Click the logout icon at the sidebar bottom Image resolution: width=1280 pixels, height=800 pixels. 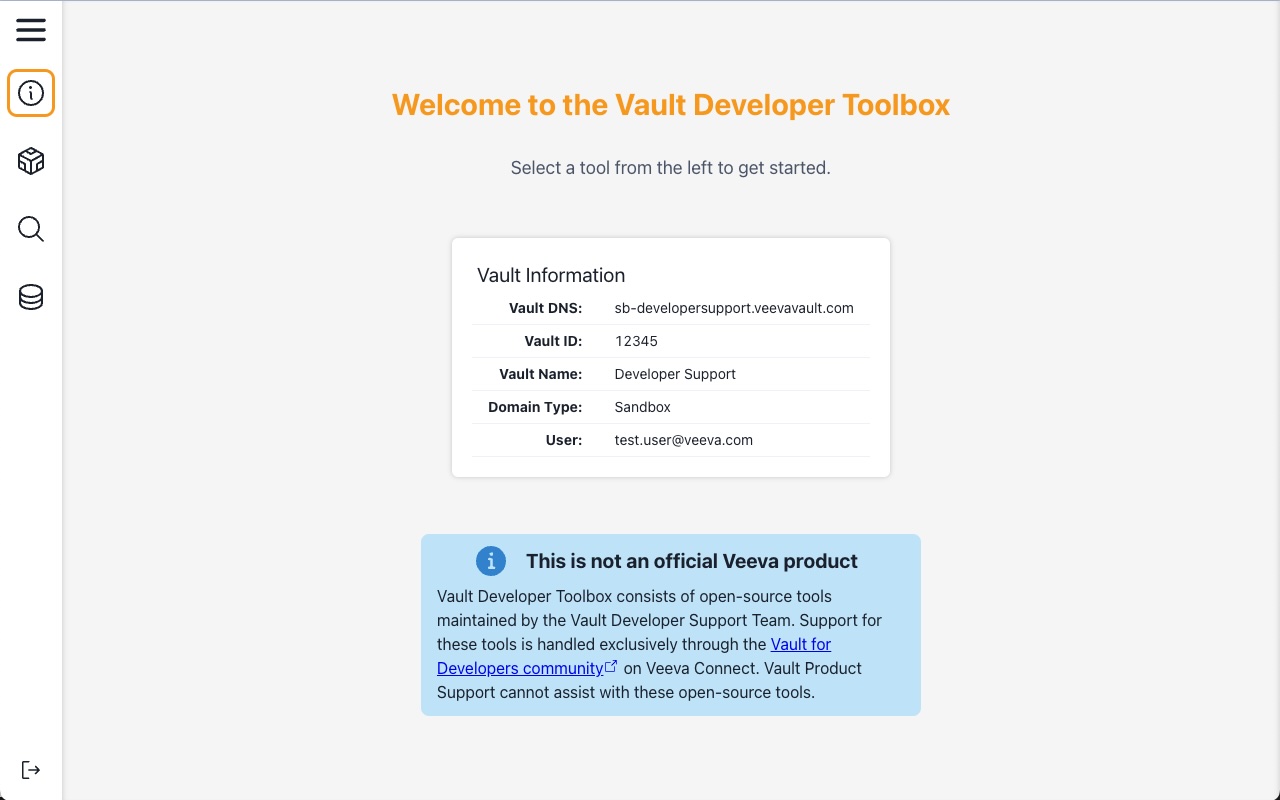coord(31,769)
